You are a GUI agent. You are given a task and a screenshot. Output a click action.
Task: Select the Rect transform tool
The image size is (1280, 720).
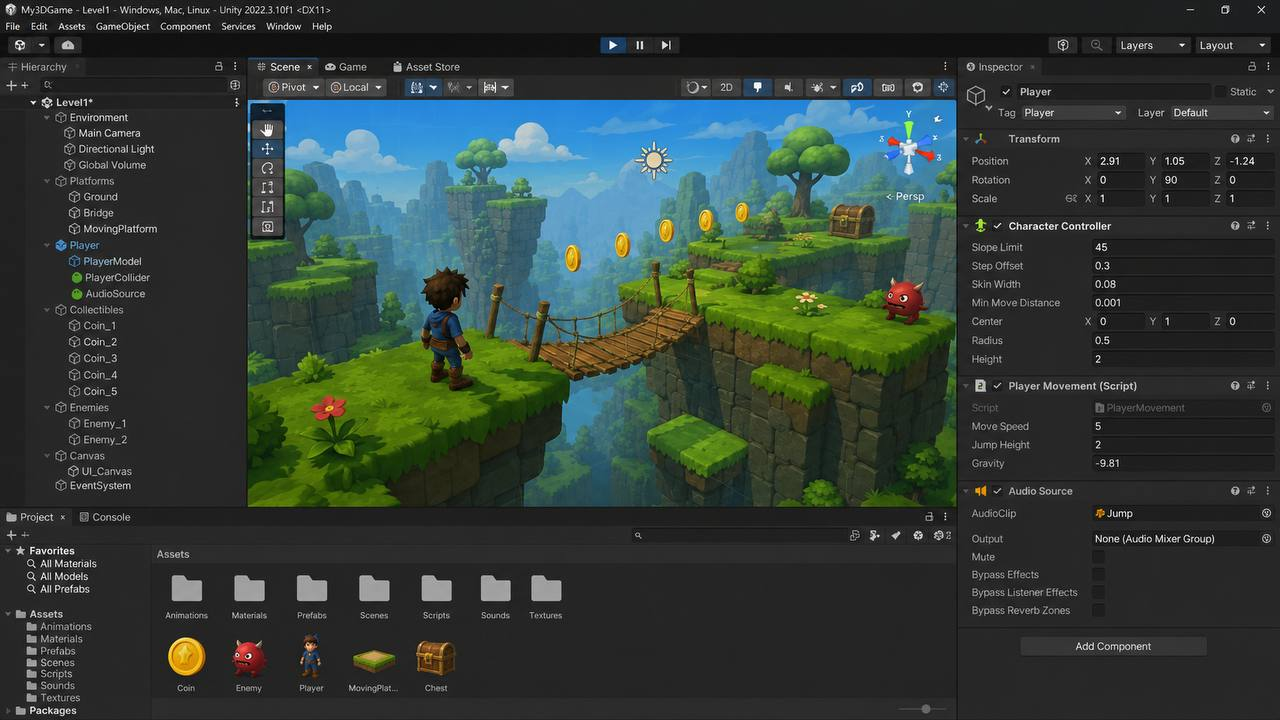click(267, 207)
